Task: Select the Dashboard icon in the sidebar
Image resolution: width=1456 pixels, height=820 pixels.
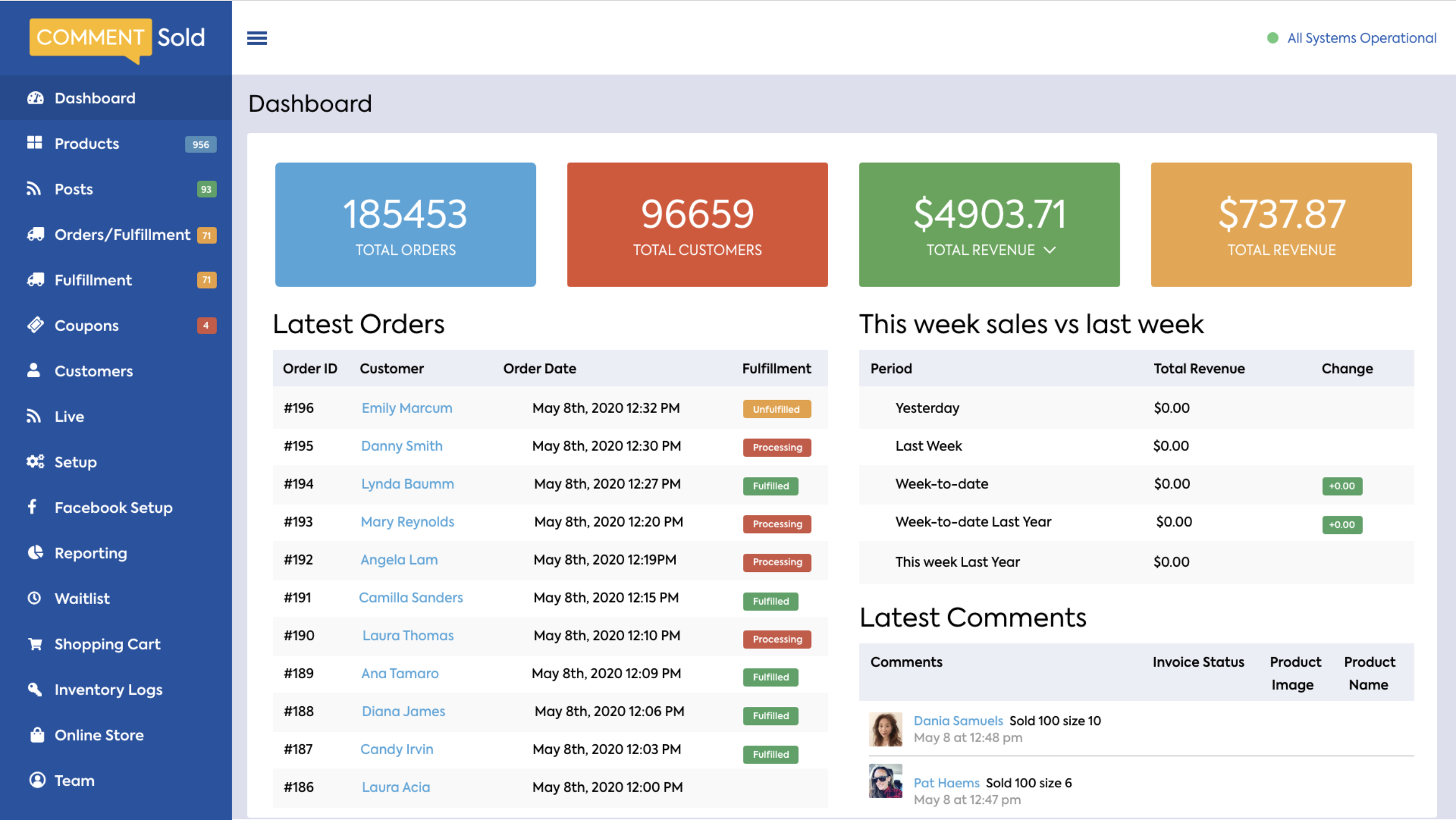Action: [35, 98]
